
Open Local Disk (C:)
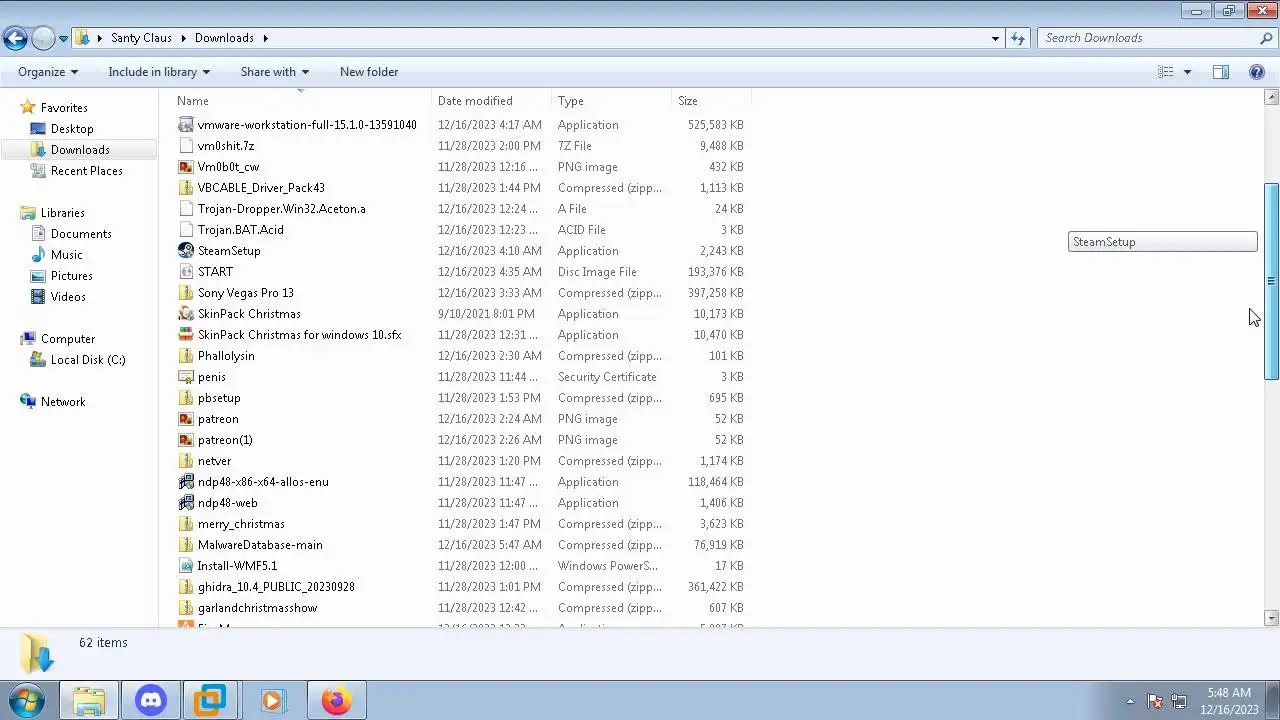tap(88, 360)
